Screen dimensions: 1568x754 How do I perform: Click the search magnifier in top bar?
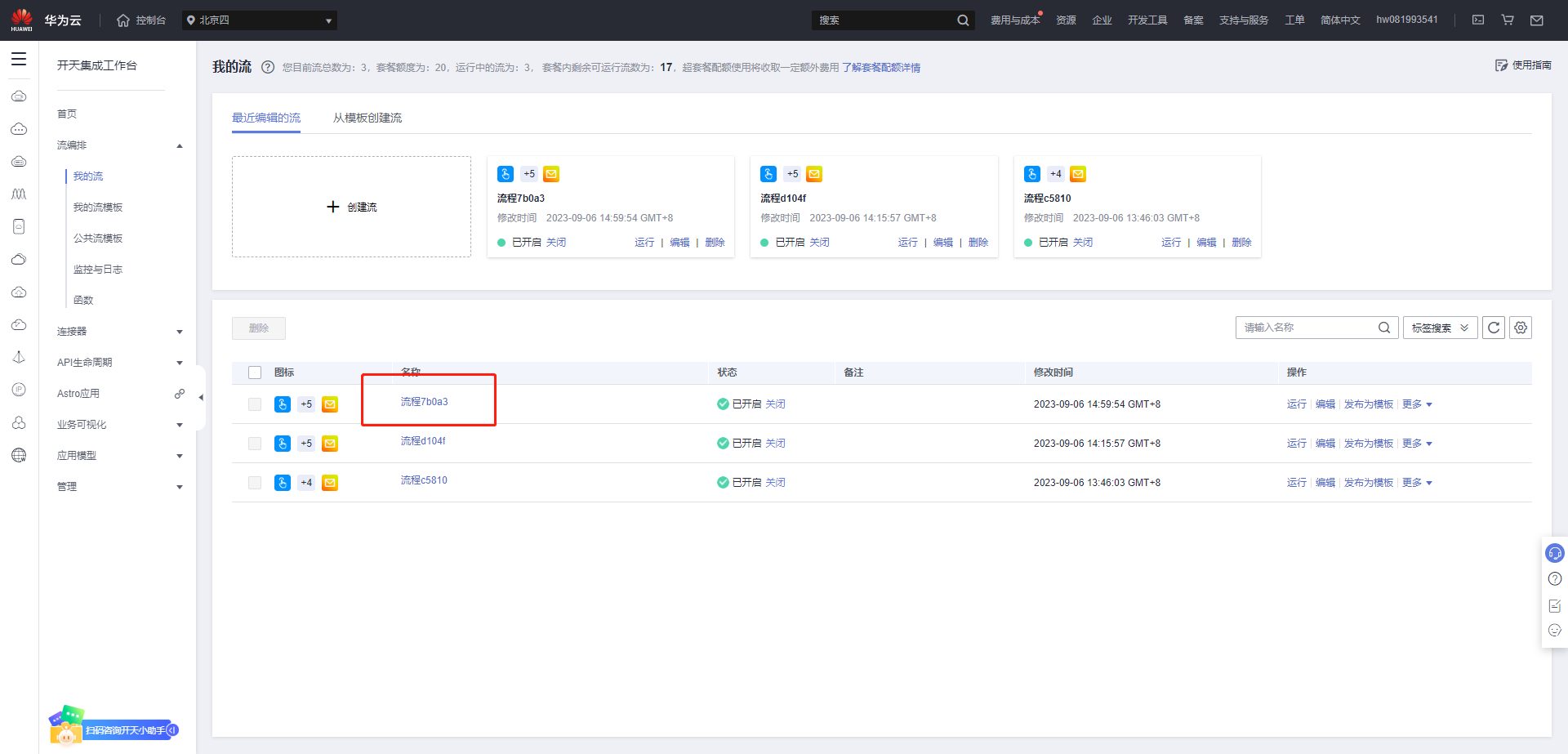[x=963, y=20]
